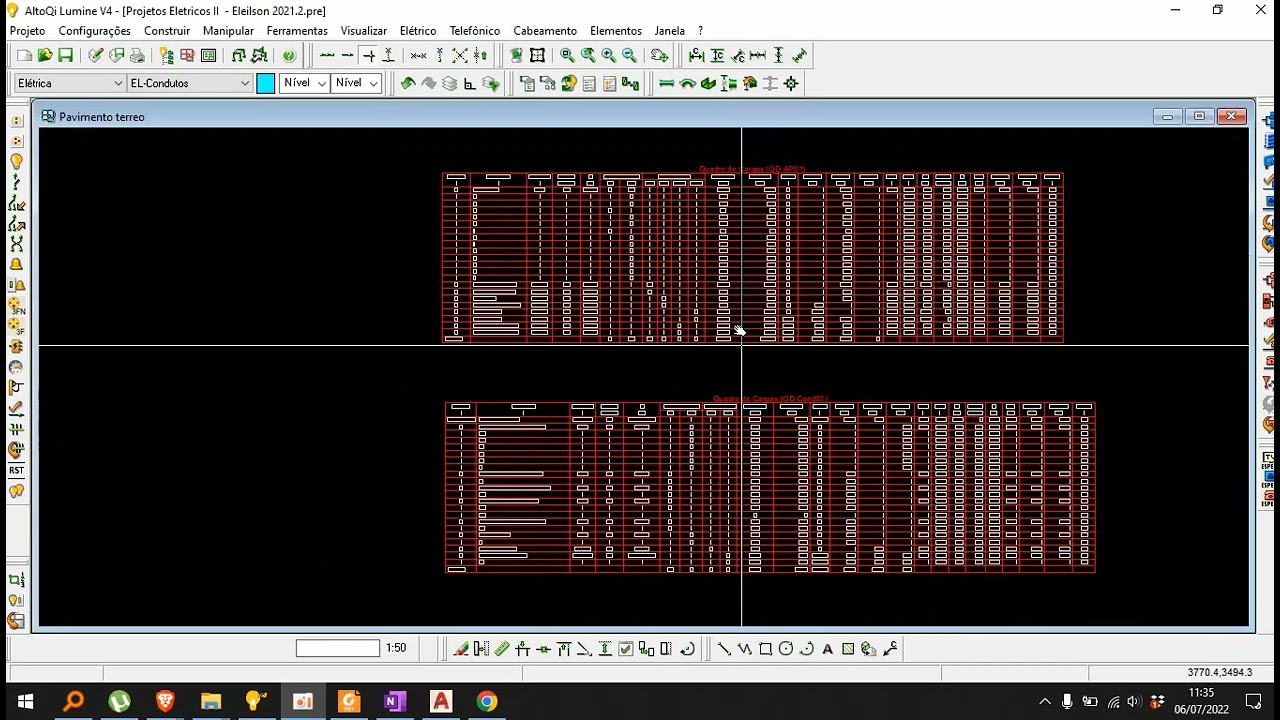Apply hatch fill with the hatch tool
Image resolution: width=1280 pixels, height=720 pixels.
point(848,648)
